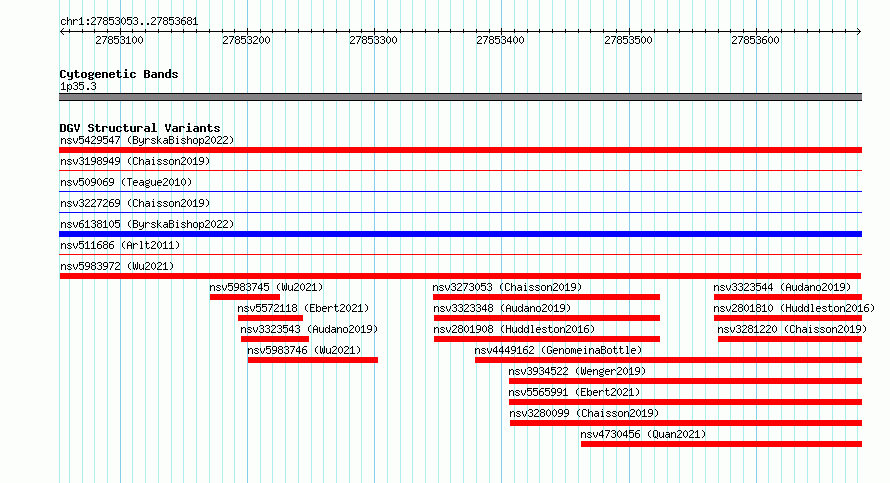Select the nsv4449162 (GenomeinaBottle) label
890x483 pixels.
click(x=559, y=350)
